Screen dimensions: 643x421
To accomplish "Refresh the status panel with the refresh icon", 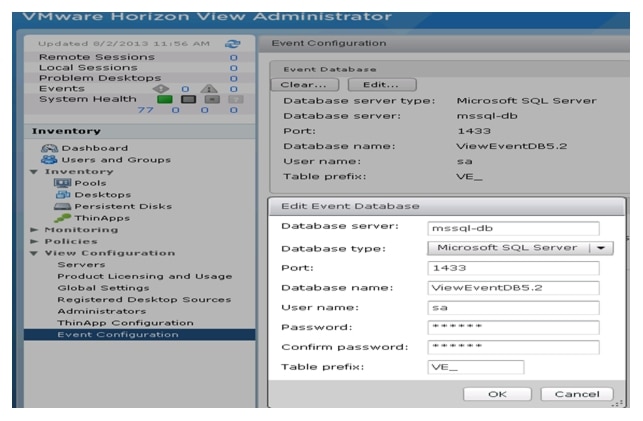I will tap(233, 44).
